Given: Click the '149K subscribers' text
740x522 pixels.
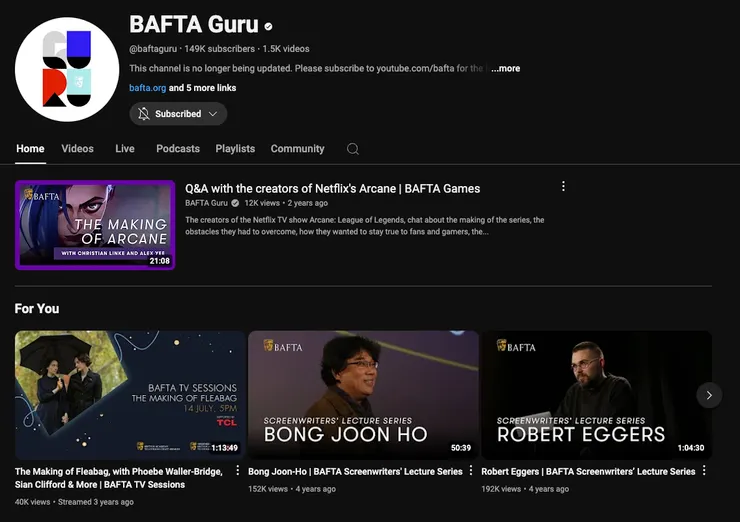Looking at the screenshot, I should pos(219,49).
